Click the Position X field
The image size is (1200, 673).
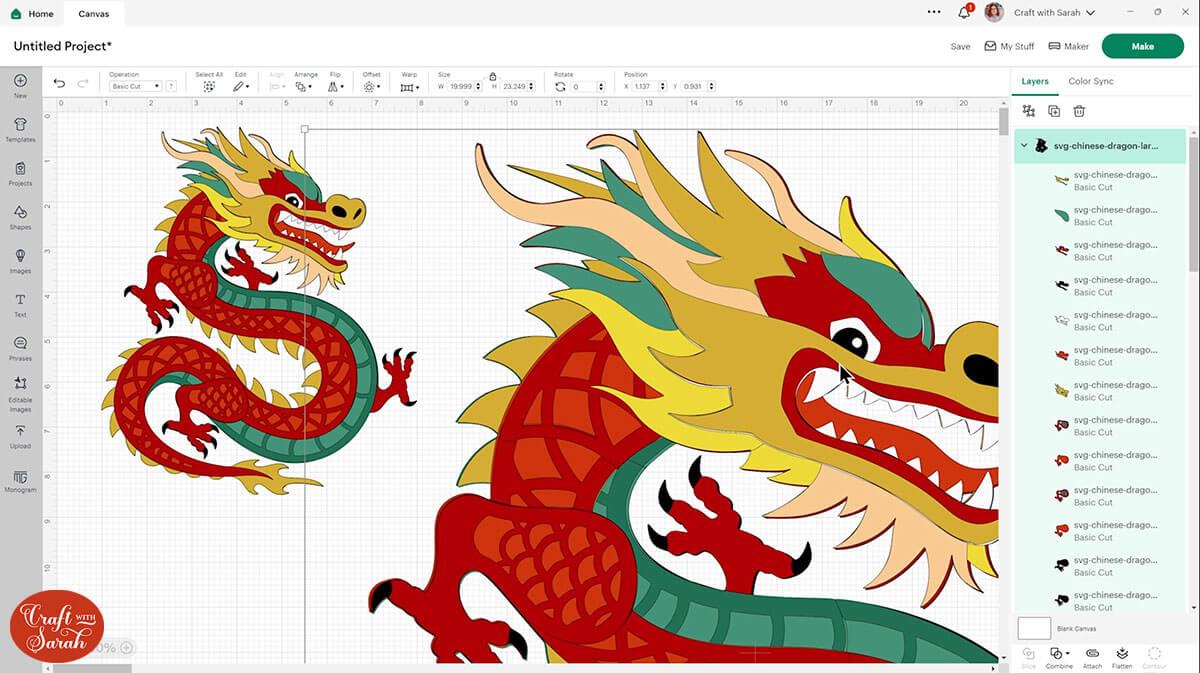(651, 87)
